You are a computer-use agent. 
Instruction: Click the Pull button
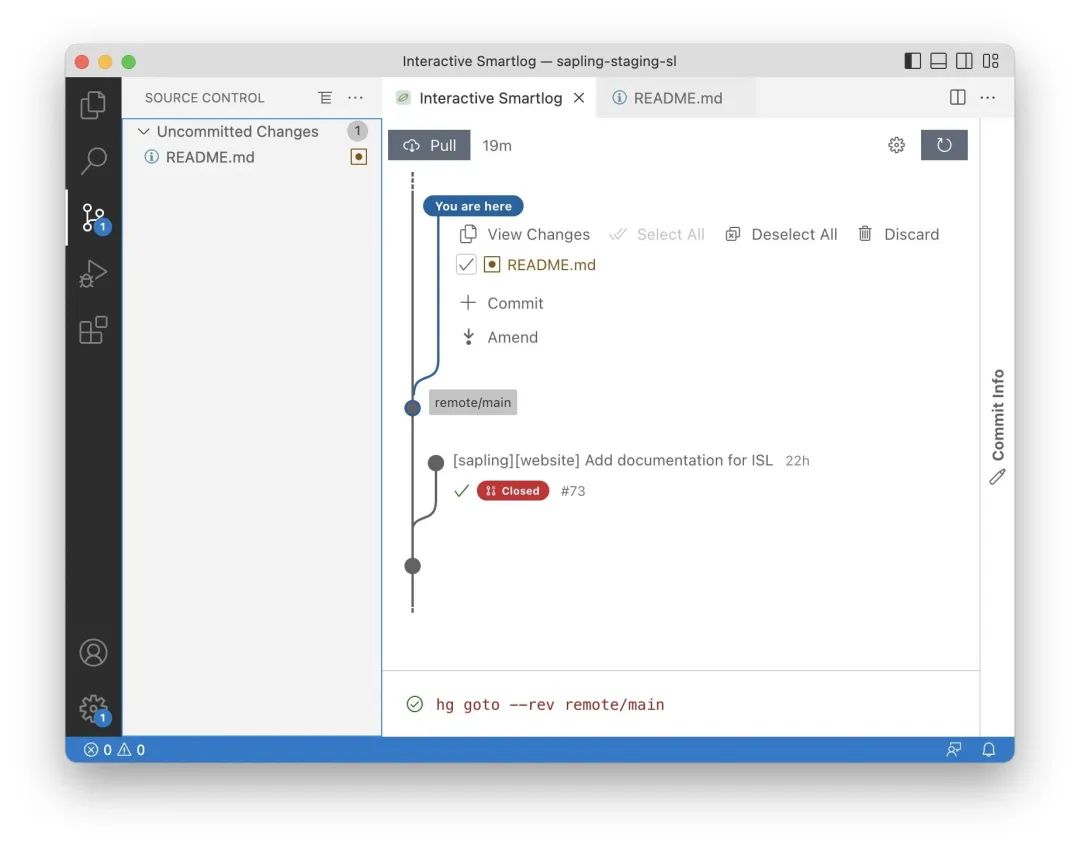point(428,144)
